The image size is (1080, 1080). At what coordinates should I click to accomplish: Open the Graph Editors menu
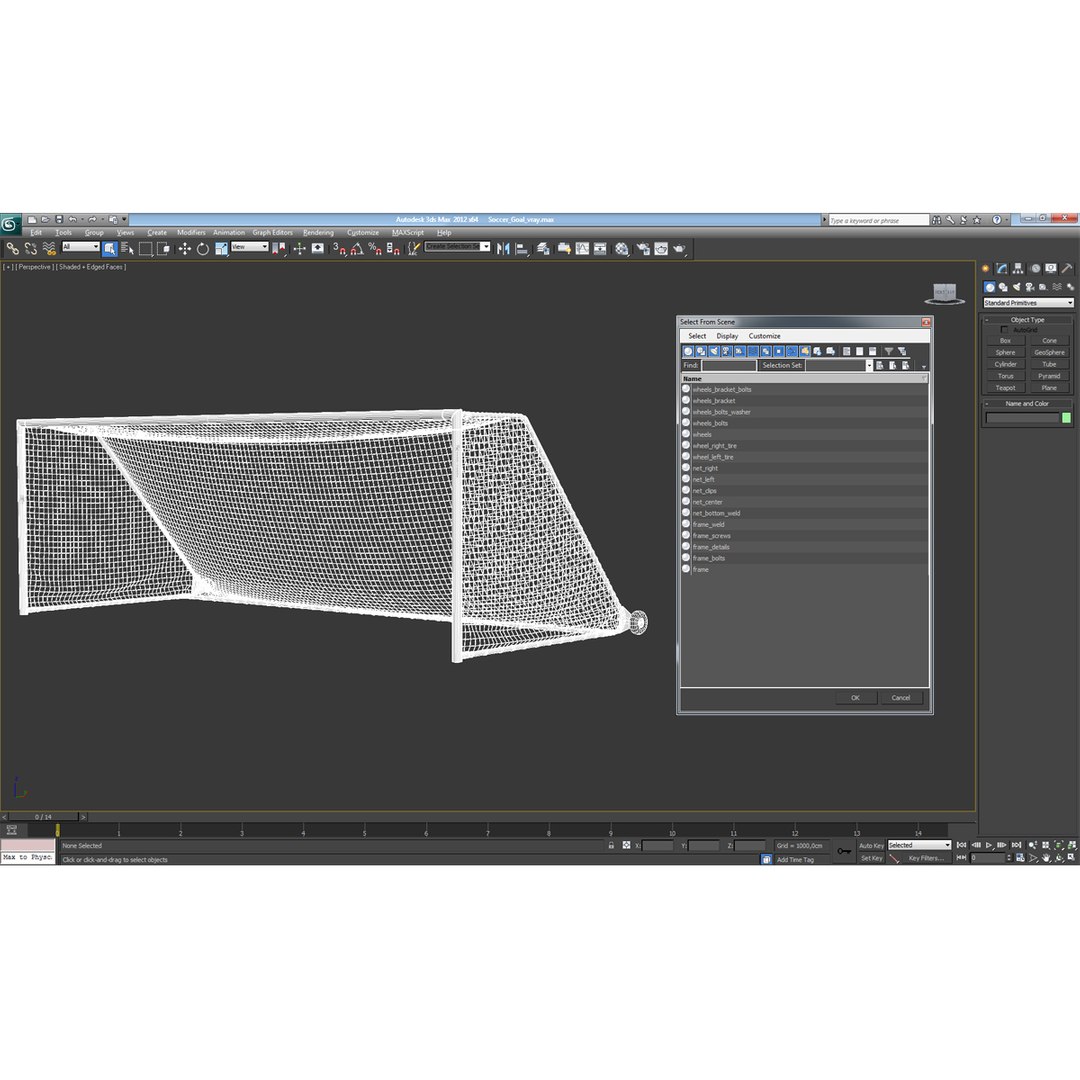(272, 233)
